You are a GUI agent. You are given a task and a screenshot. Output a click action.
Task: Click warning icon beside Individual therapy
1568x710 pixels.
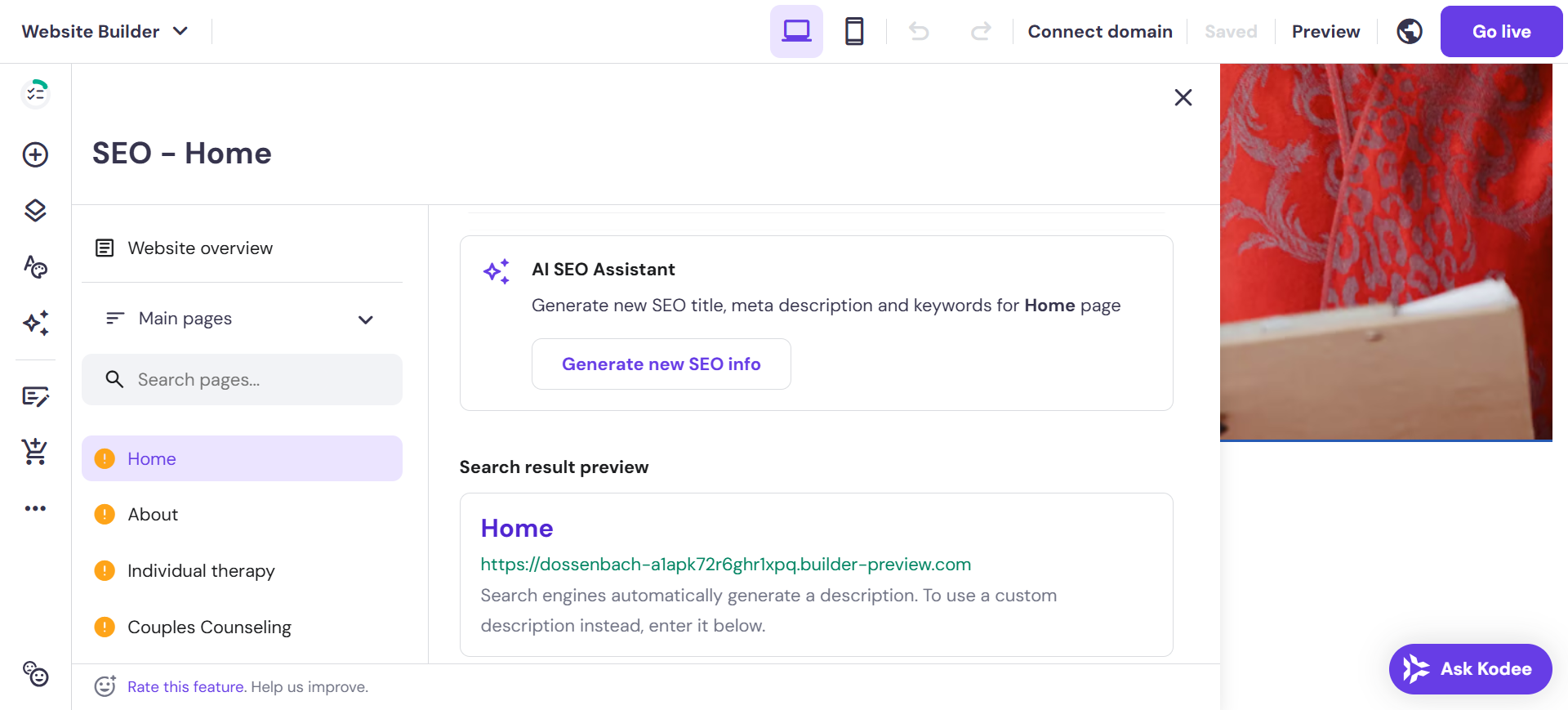[105, 570]
